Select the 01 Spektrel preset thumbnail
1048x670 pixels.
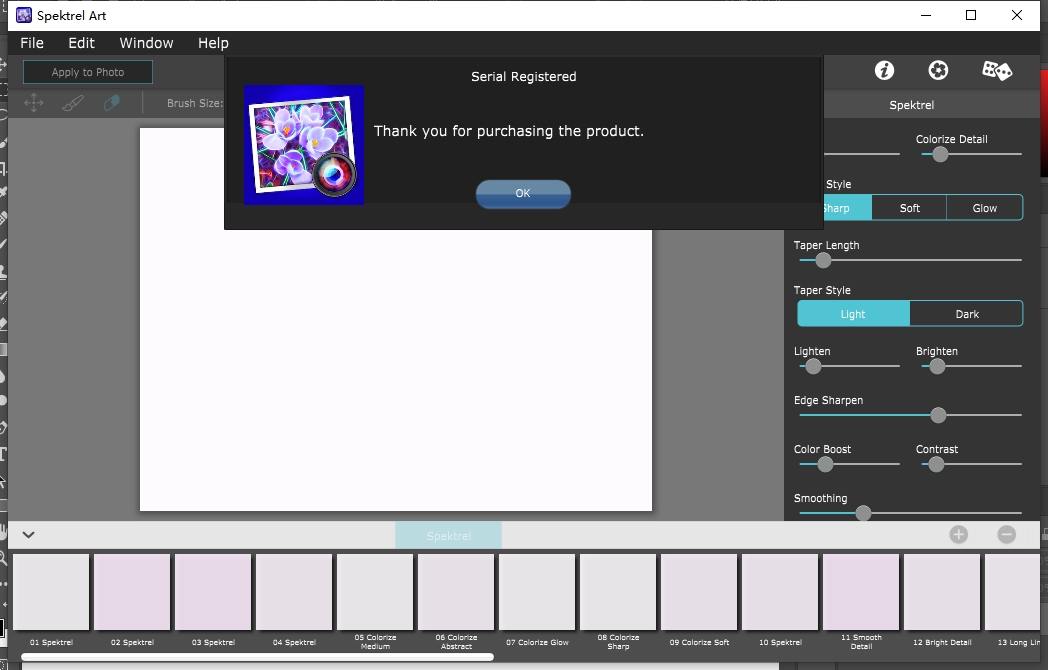[51, 592]
